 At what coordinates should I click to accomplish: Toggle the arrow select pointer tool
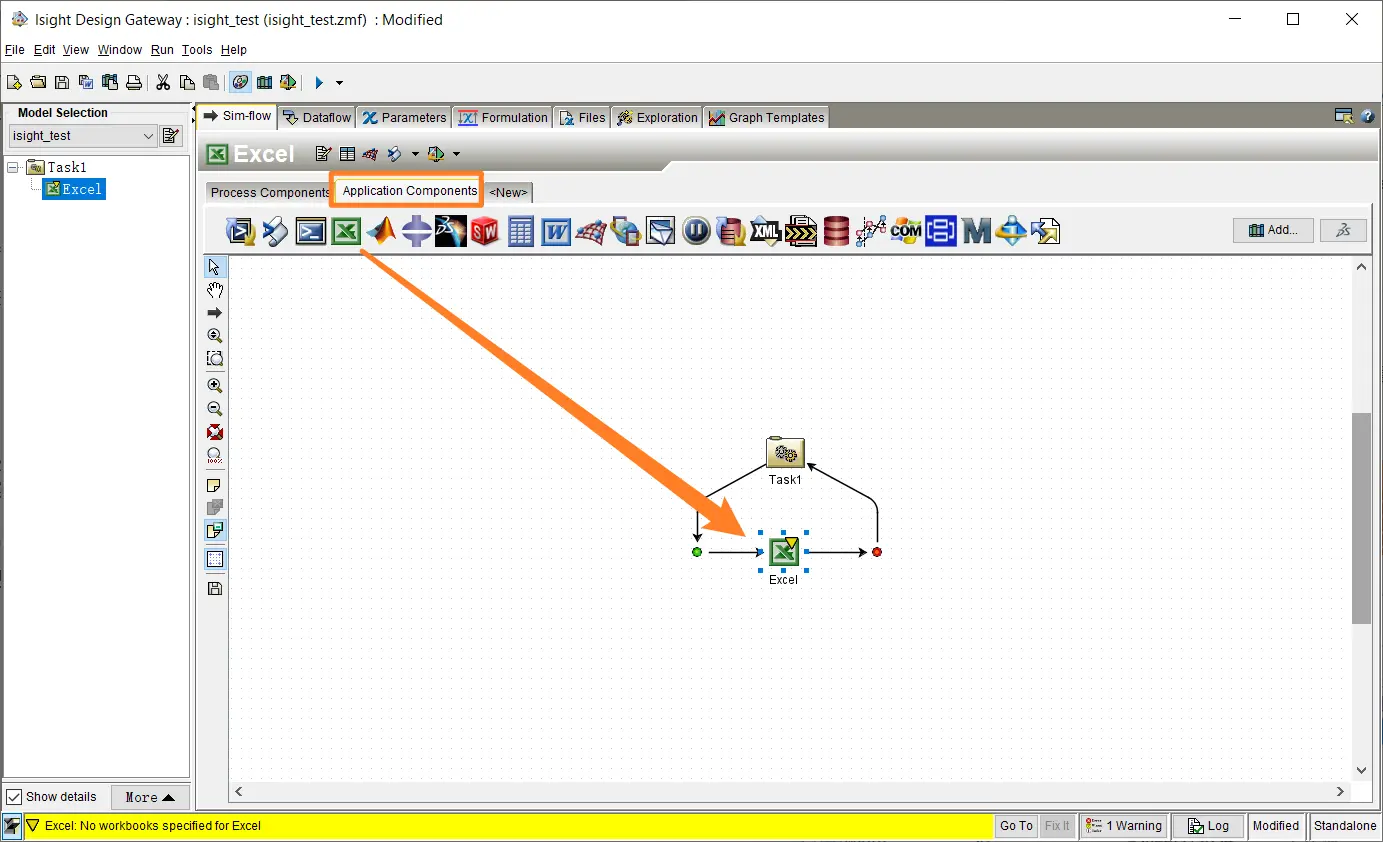coord(215,267)
